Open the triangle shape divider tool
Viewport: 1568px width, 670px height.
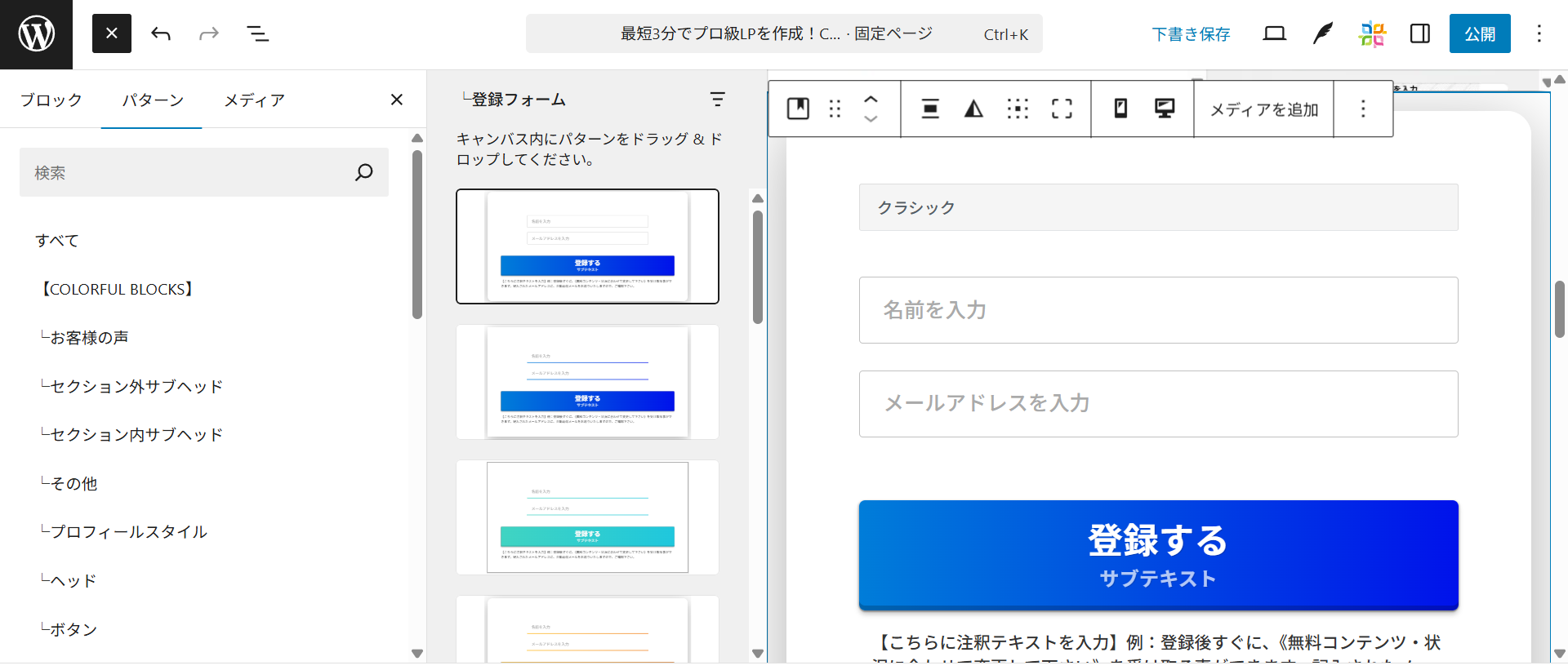click(973, 109)
